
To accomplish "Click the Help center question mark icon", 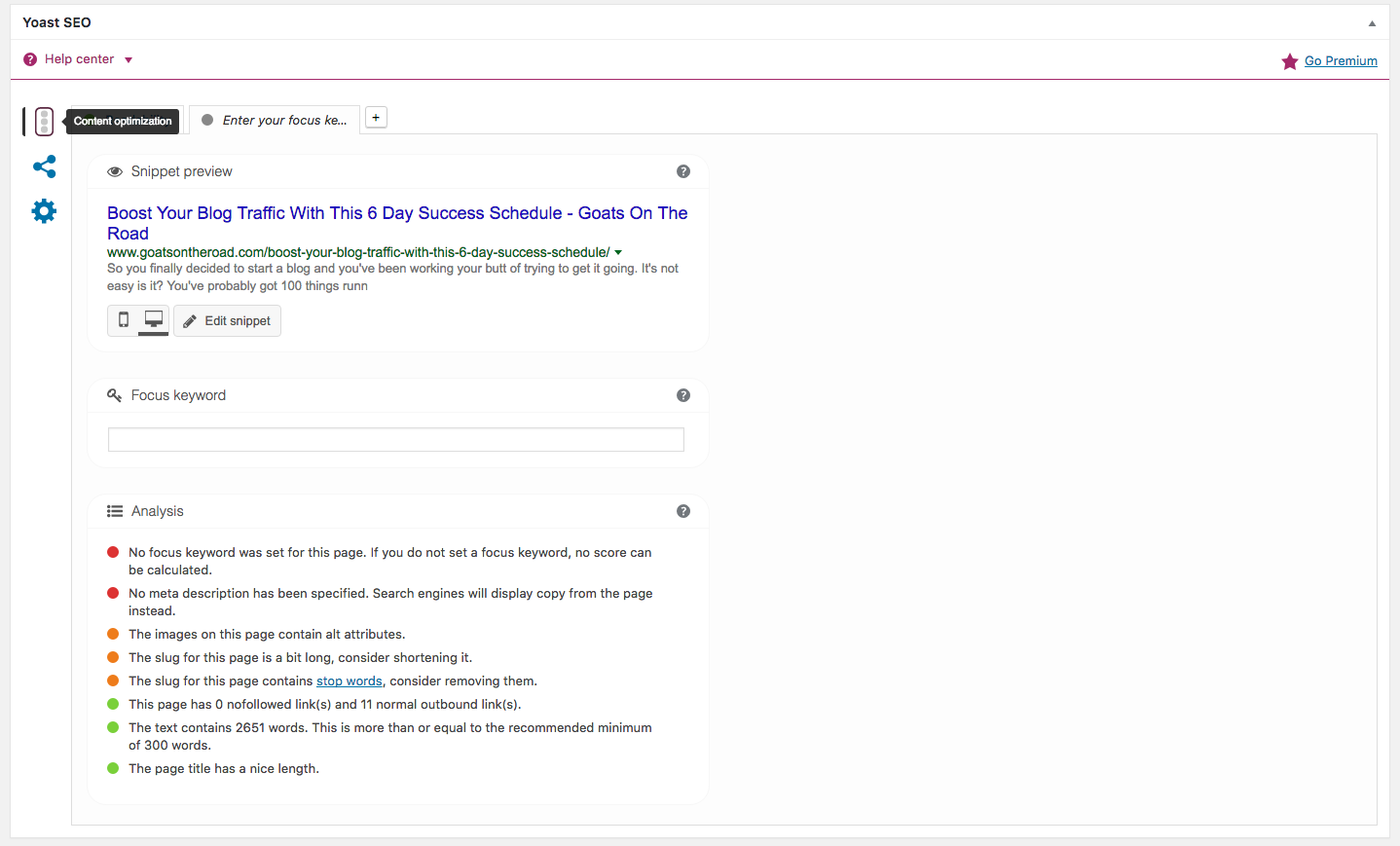I will pyautogui.click(x=30, y=59).
